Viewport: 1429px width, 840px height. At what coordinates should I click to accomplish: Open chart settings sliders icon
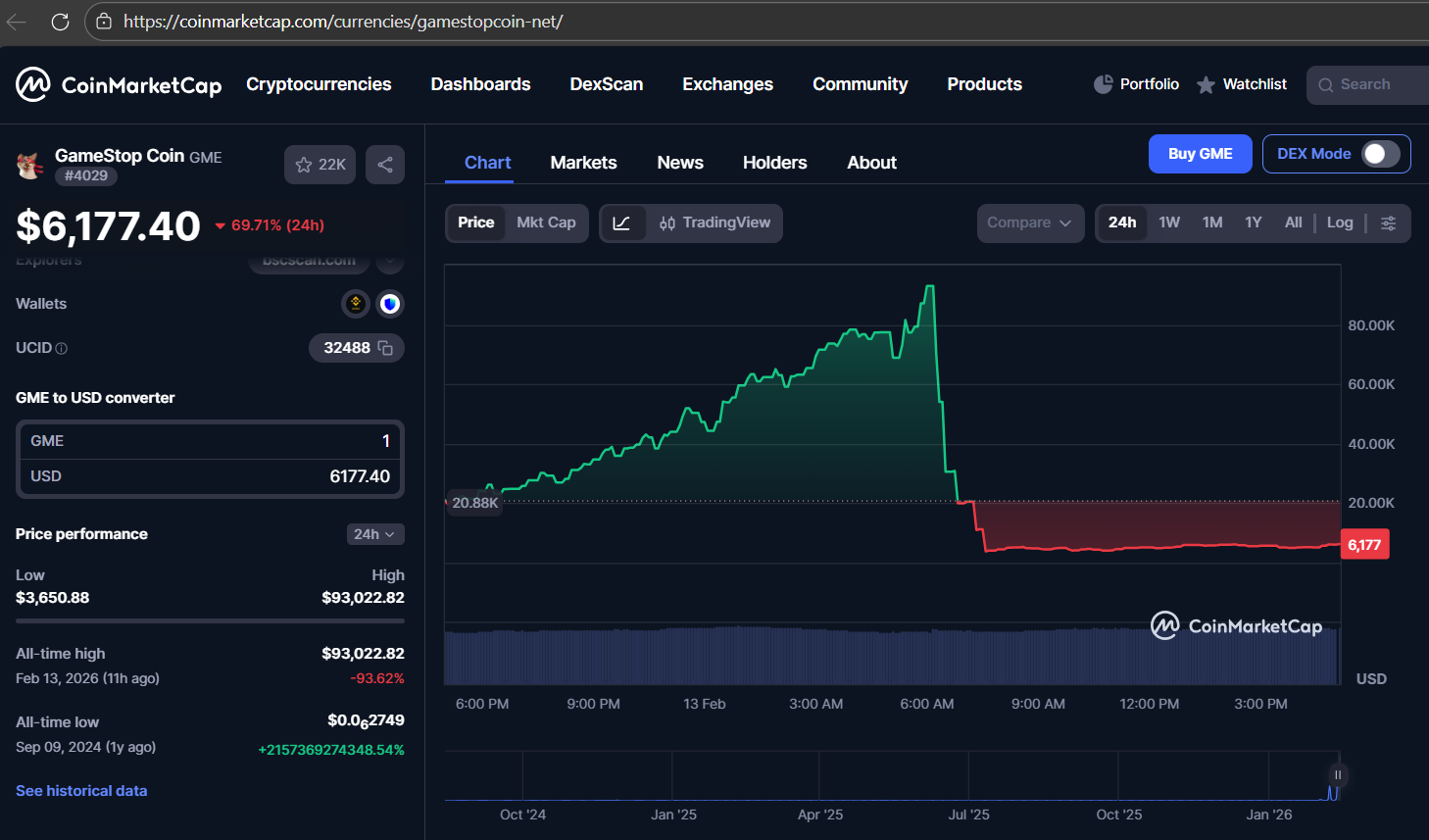coord(1389,223)
